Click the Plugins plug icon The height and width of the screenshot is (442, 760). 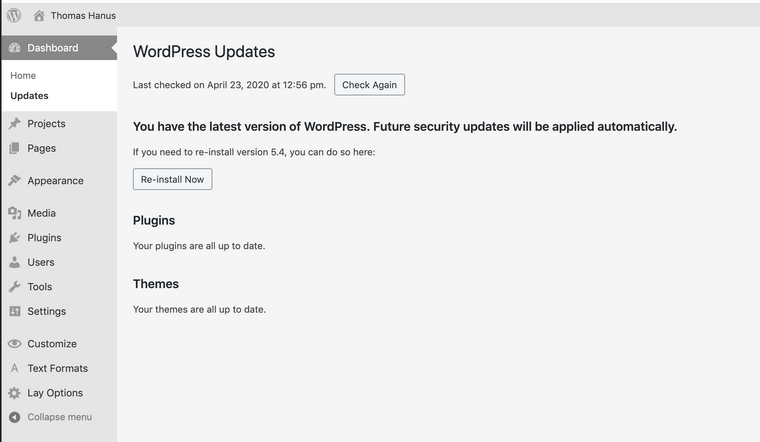(14, 238)
